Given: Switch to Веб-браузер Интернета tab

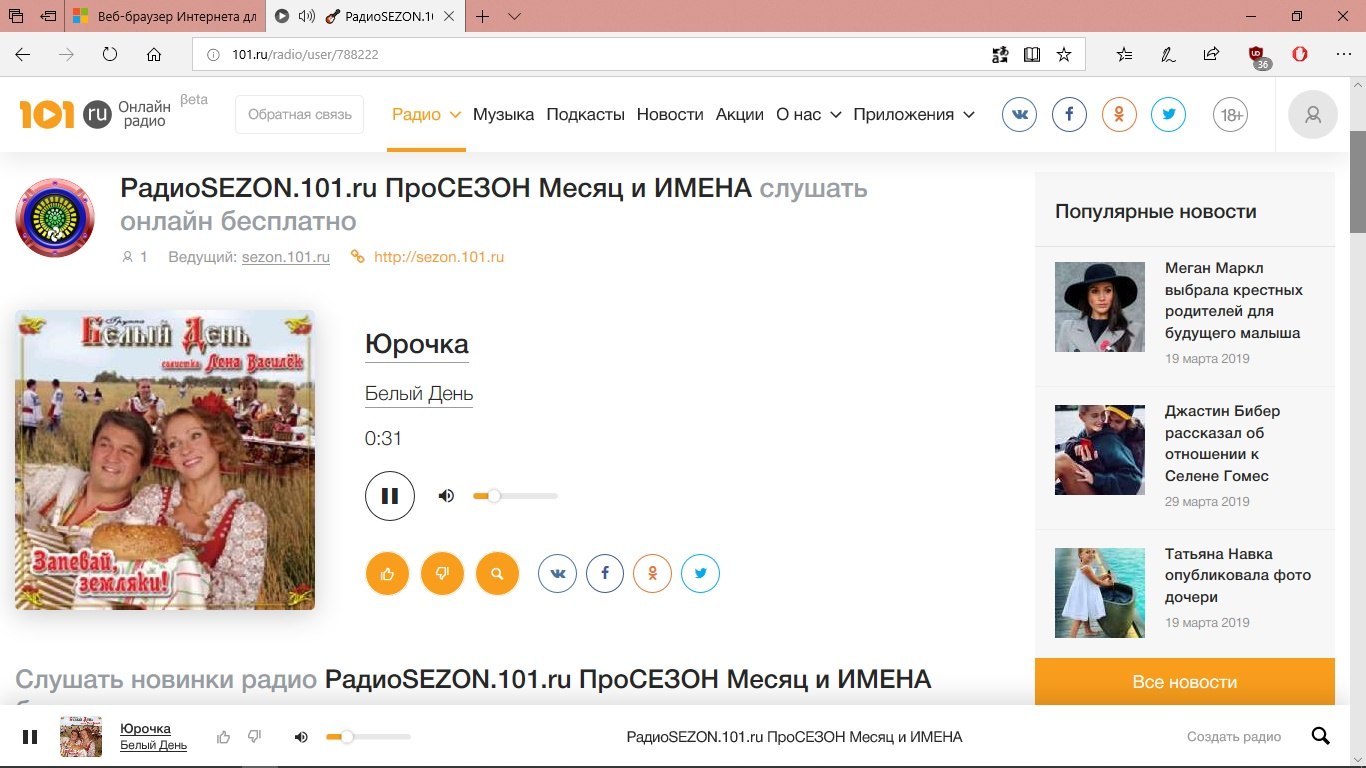Looking at the screenshot, I should coord(165,16).
